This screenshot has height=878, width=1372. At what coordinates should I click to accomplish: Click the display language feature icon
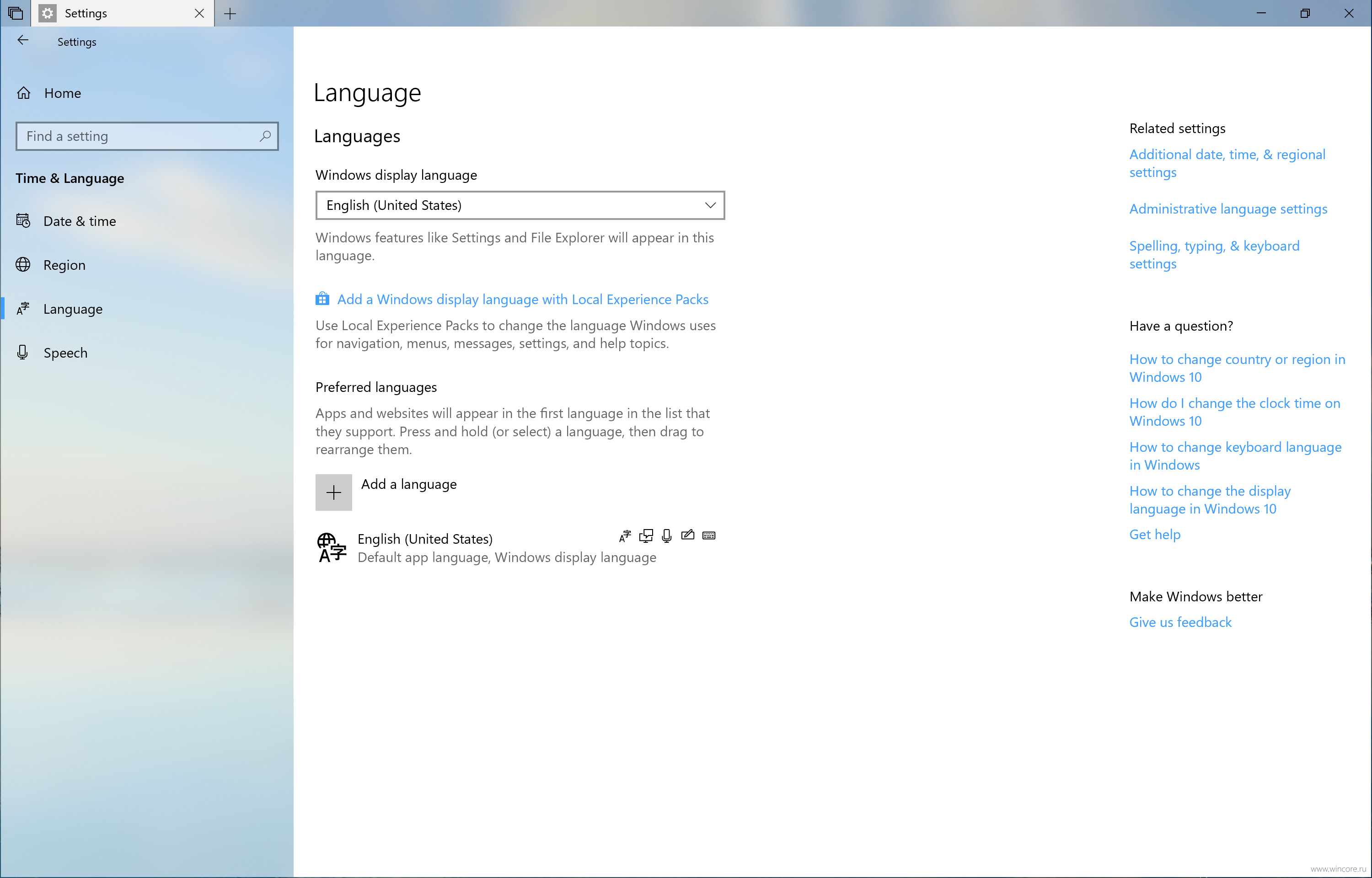coord(625,536)
